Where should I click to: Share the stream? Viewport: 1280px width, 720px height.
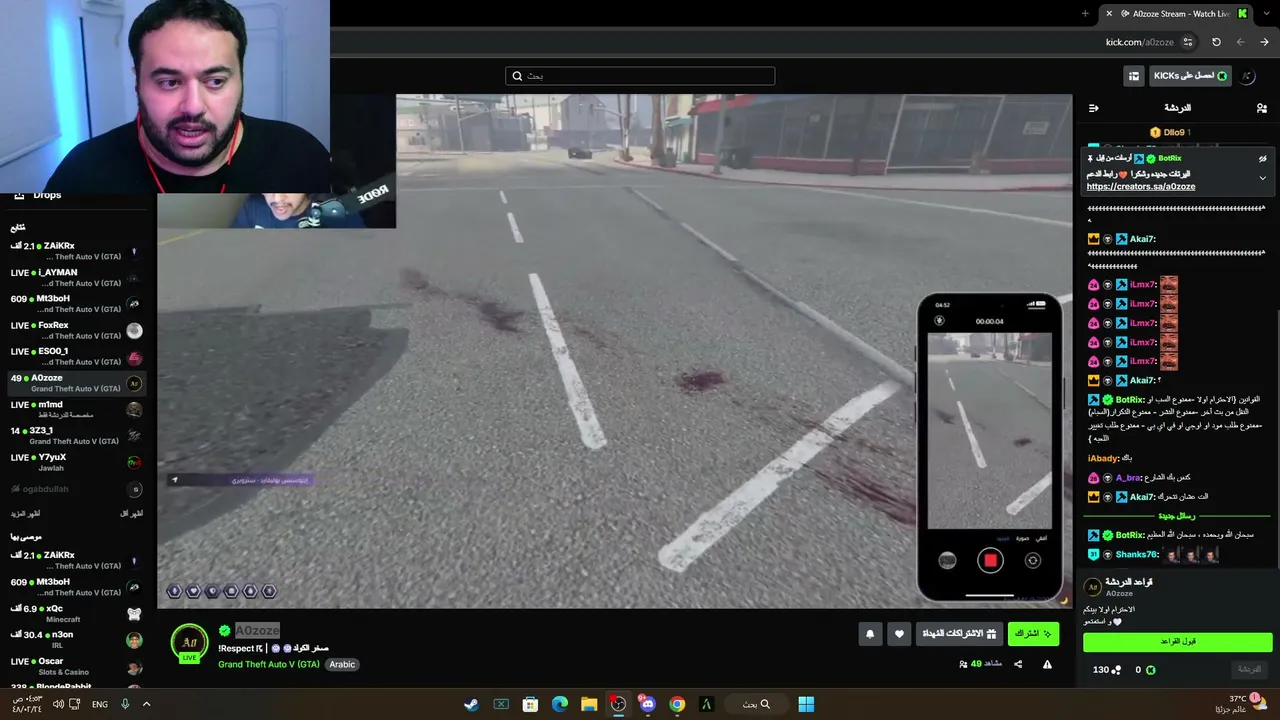tap(1018, 664)
